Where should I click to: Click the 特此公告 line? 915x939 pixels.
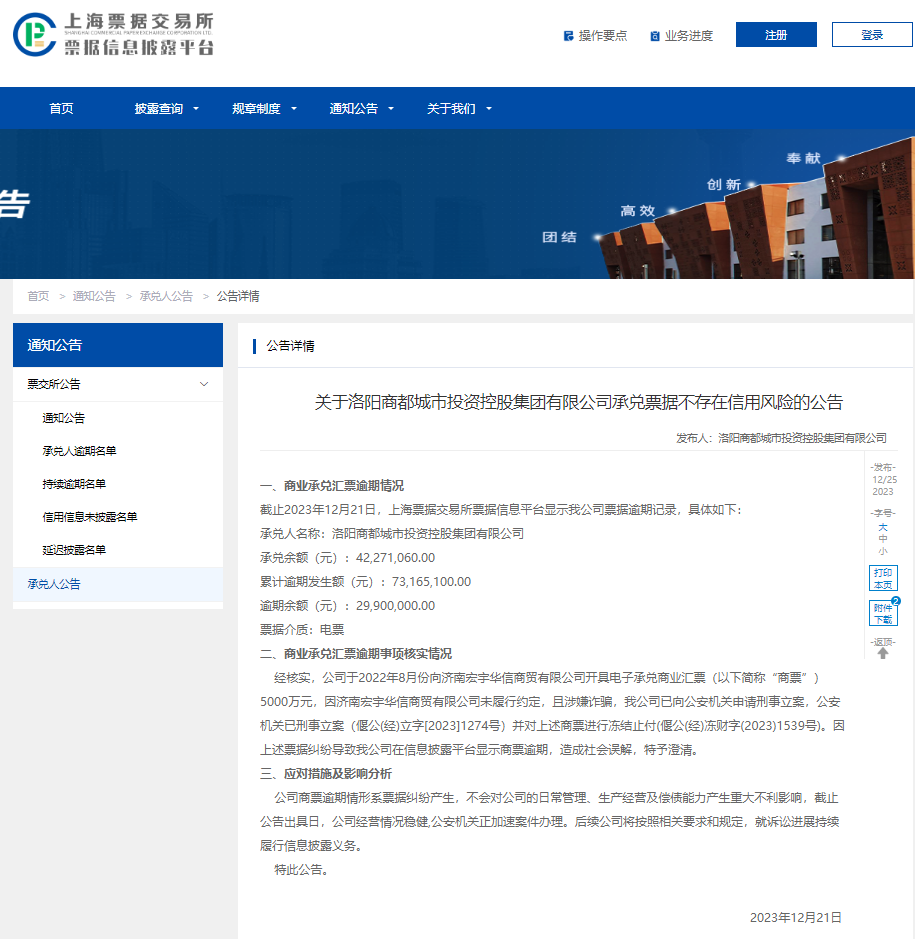coord(301,869)
